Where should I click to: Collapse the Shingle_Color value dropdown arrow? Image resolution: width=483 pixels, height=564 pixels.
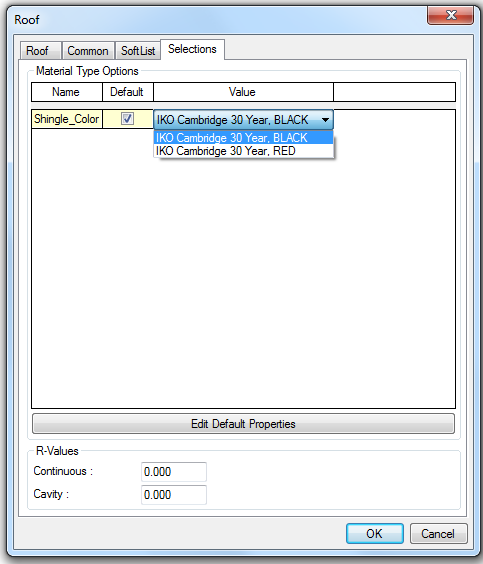(325, 120)
